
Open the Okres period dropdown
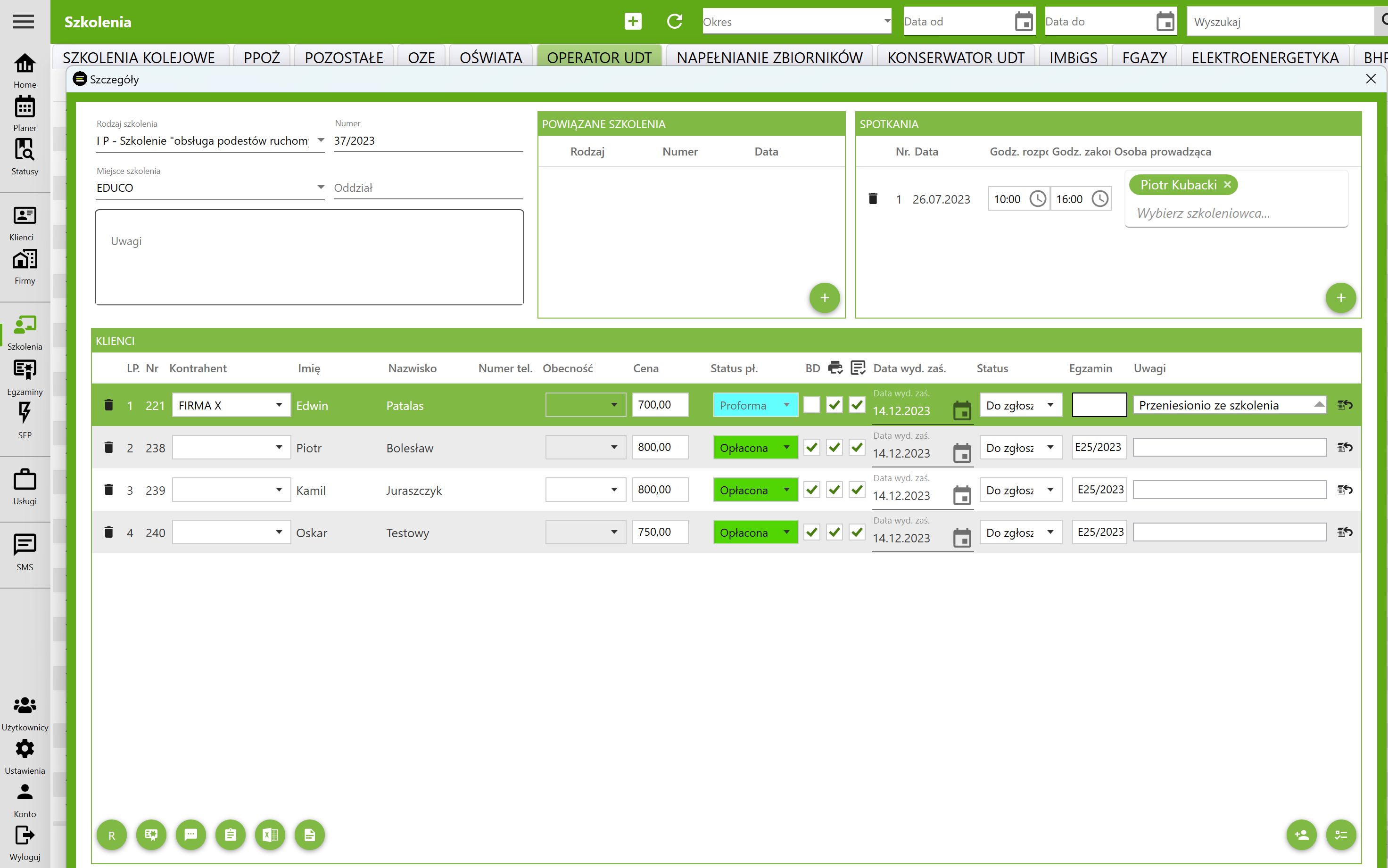point(797,22)
